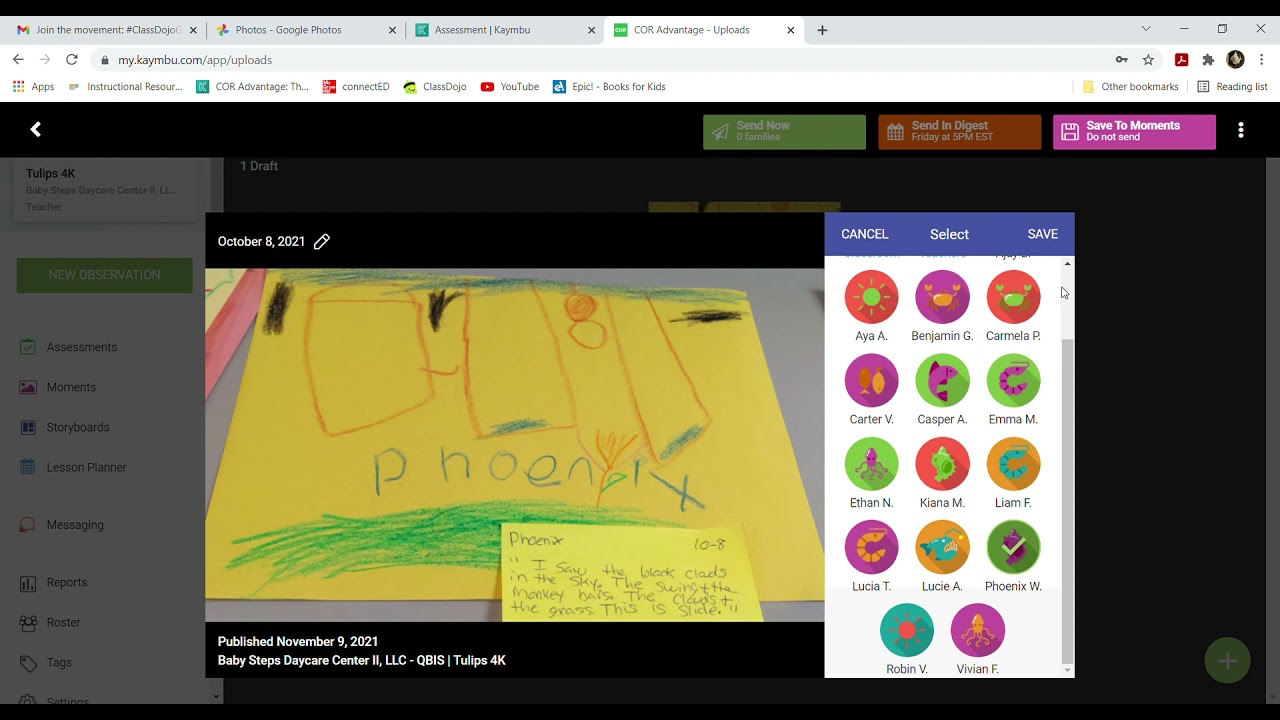1280x720 pixels.
Task: Open the Chrome profile avatar
Action: pos(1235,60)
